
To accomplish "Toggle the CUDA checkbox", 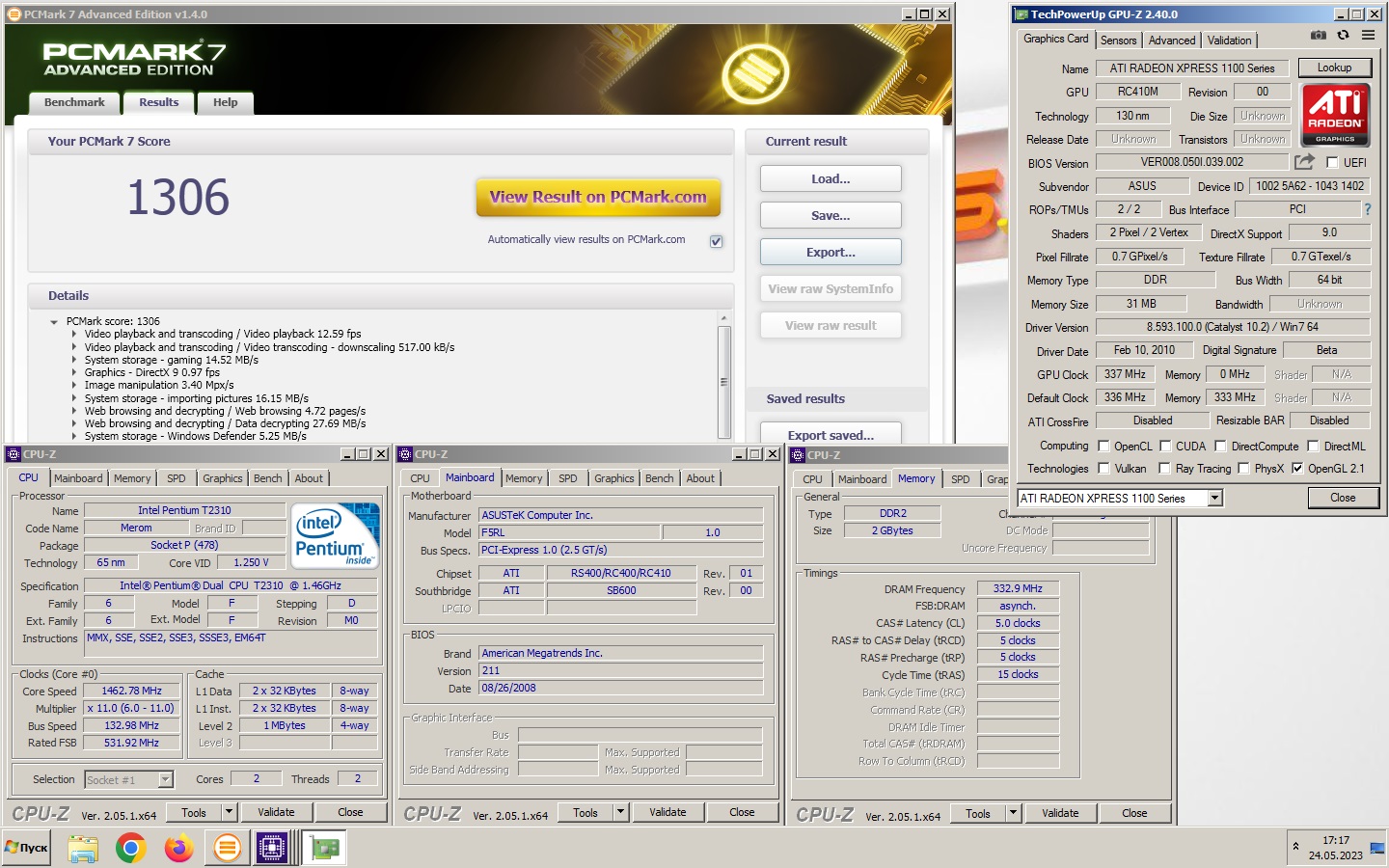I will pos(1165,446).
